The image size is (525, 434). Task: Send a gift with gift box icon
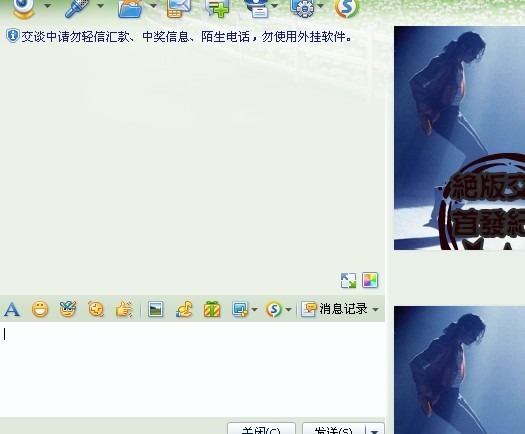(212, 309)
